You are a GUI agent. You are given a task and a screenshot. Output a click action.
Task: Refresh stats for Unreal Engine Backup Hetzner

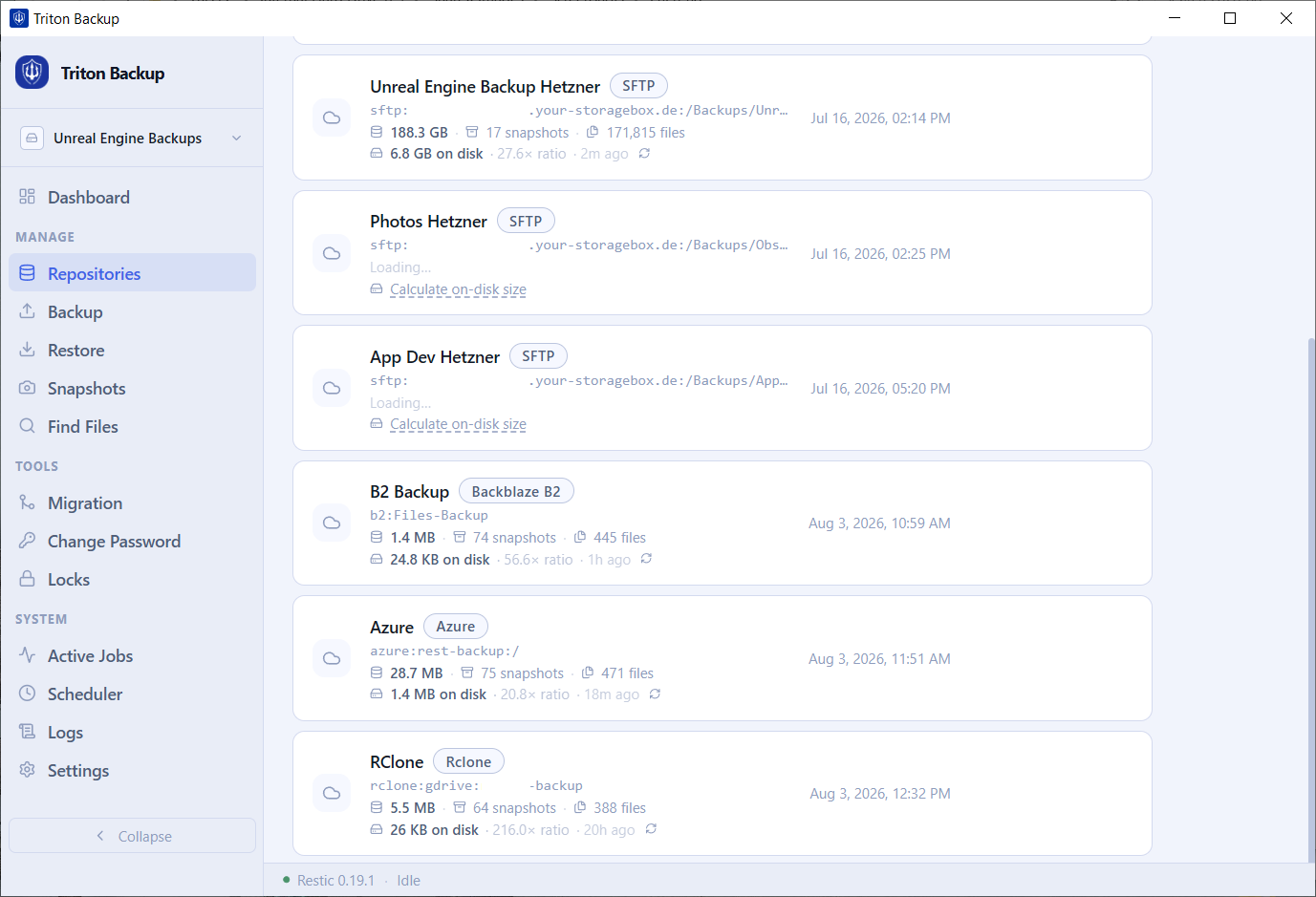click(x=644, y=154)
